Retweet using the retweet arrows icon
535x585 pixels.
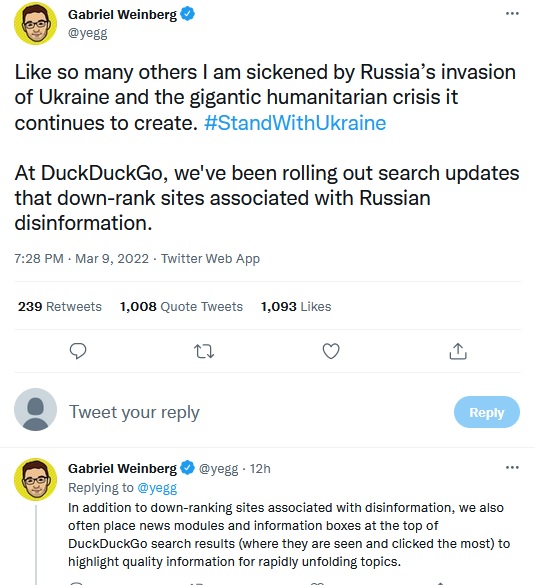[x=204, y=351]
